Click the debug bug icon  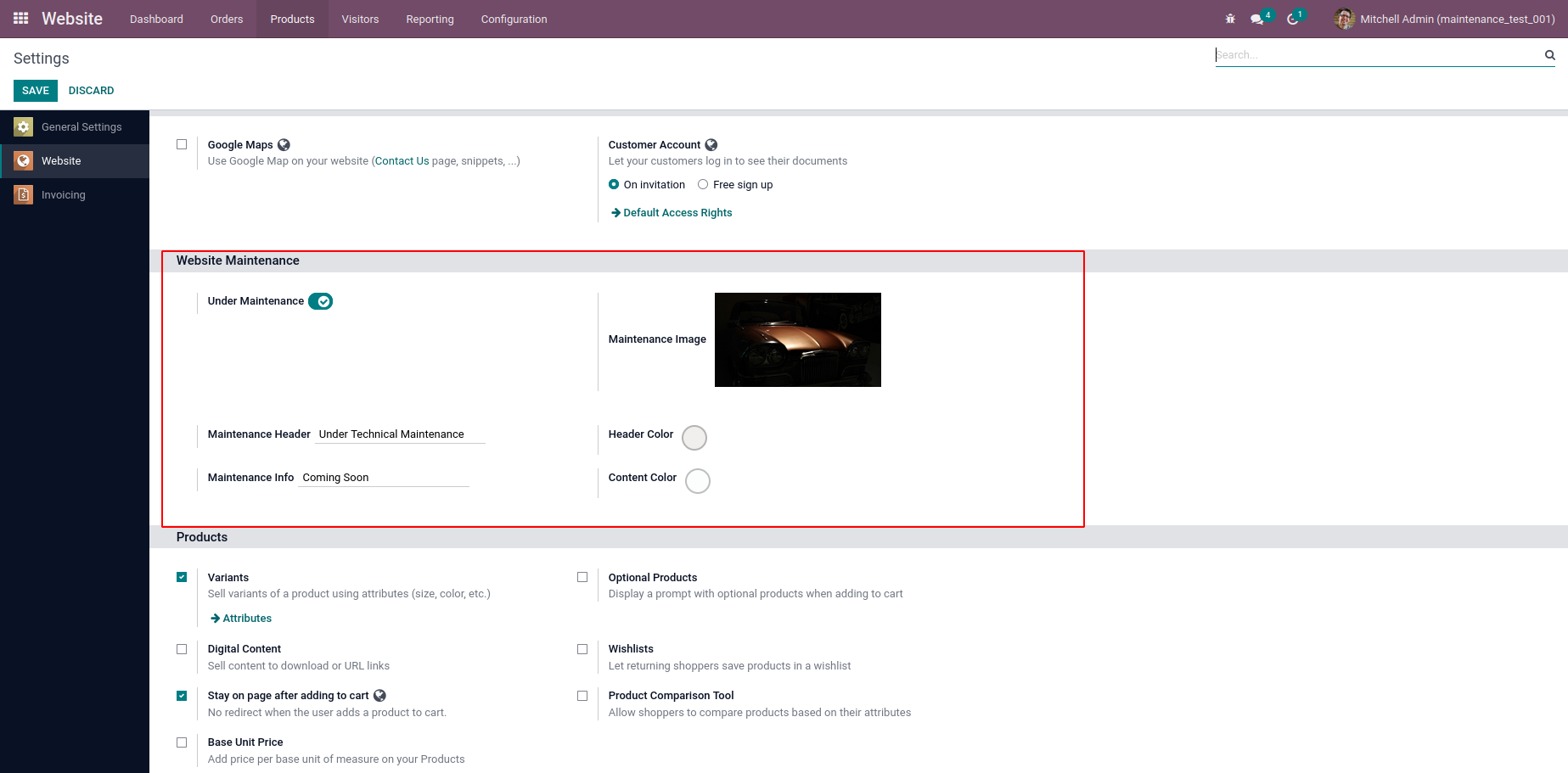(1230, 19)
